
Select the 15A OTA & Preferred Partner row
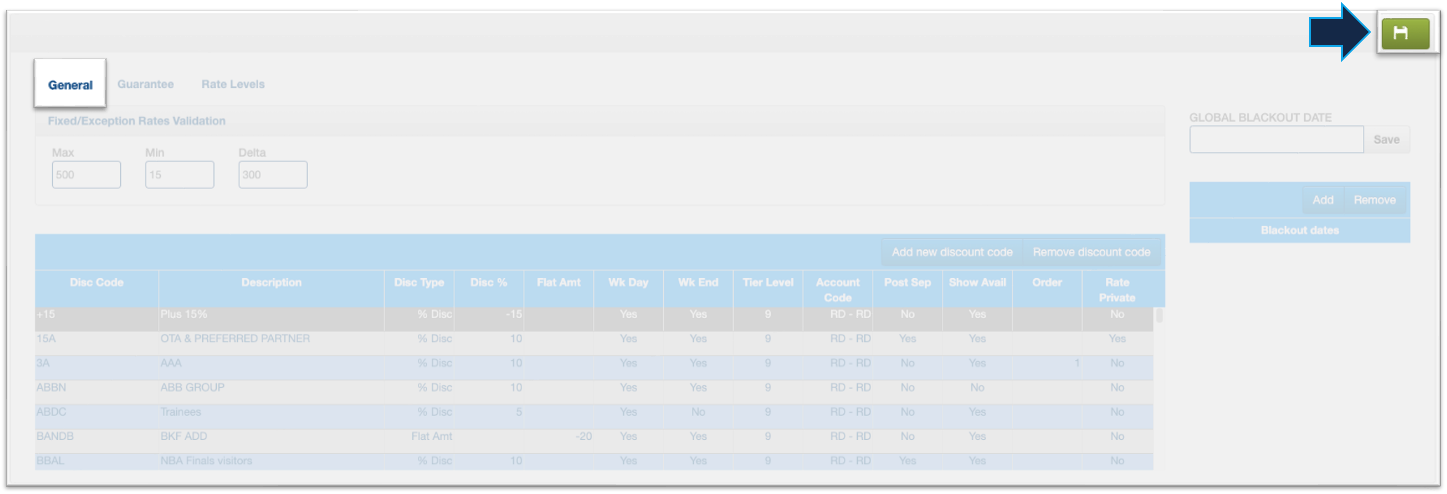(x=270, y=339)
